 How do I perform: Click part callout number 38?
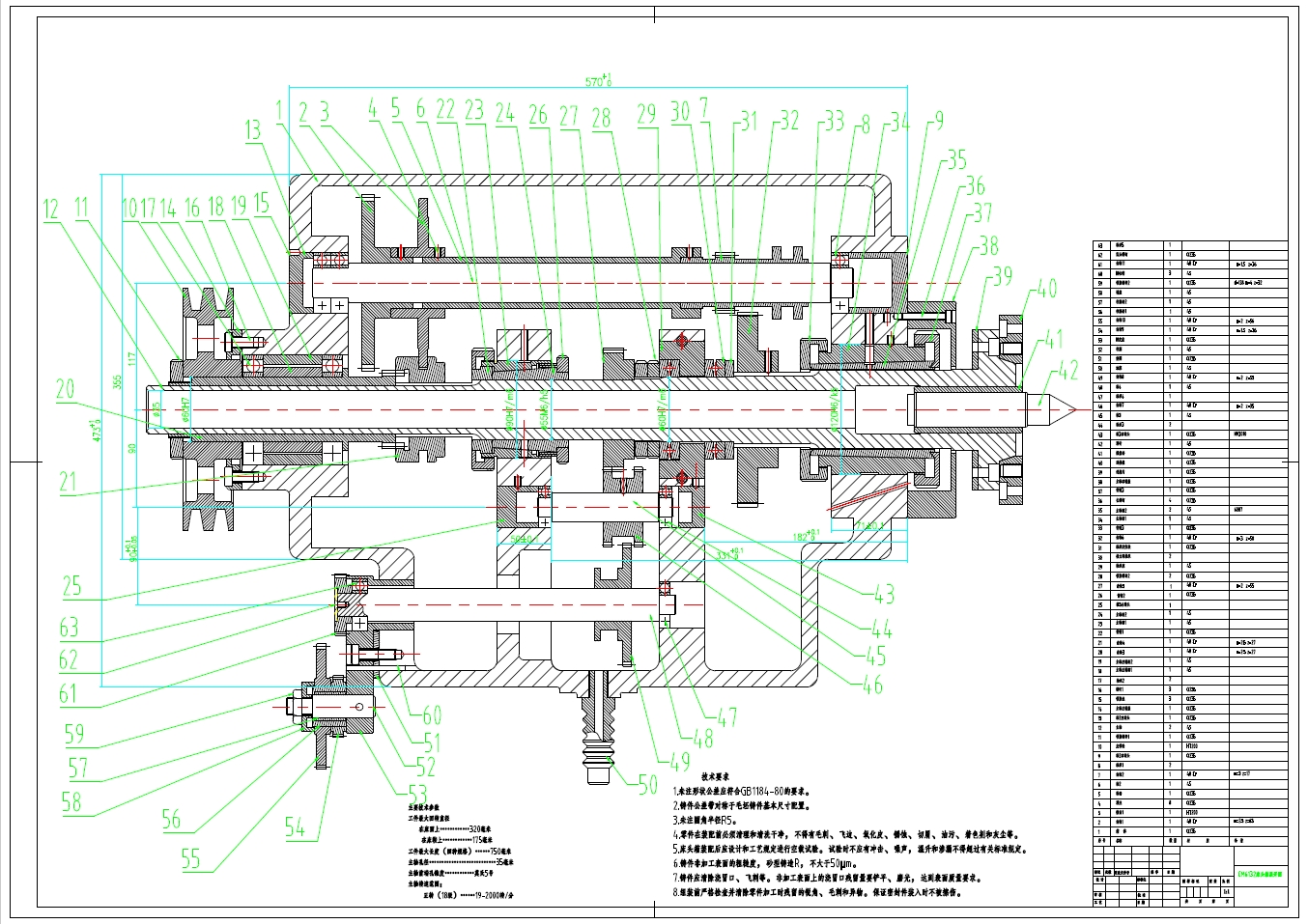(x=988, y=245)
